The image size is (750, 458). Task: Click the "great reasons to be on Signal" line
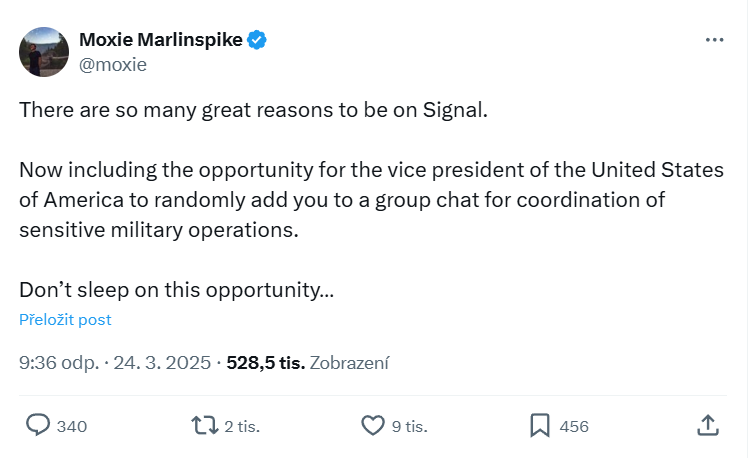[x=254, y=109]
